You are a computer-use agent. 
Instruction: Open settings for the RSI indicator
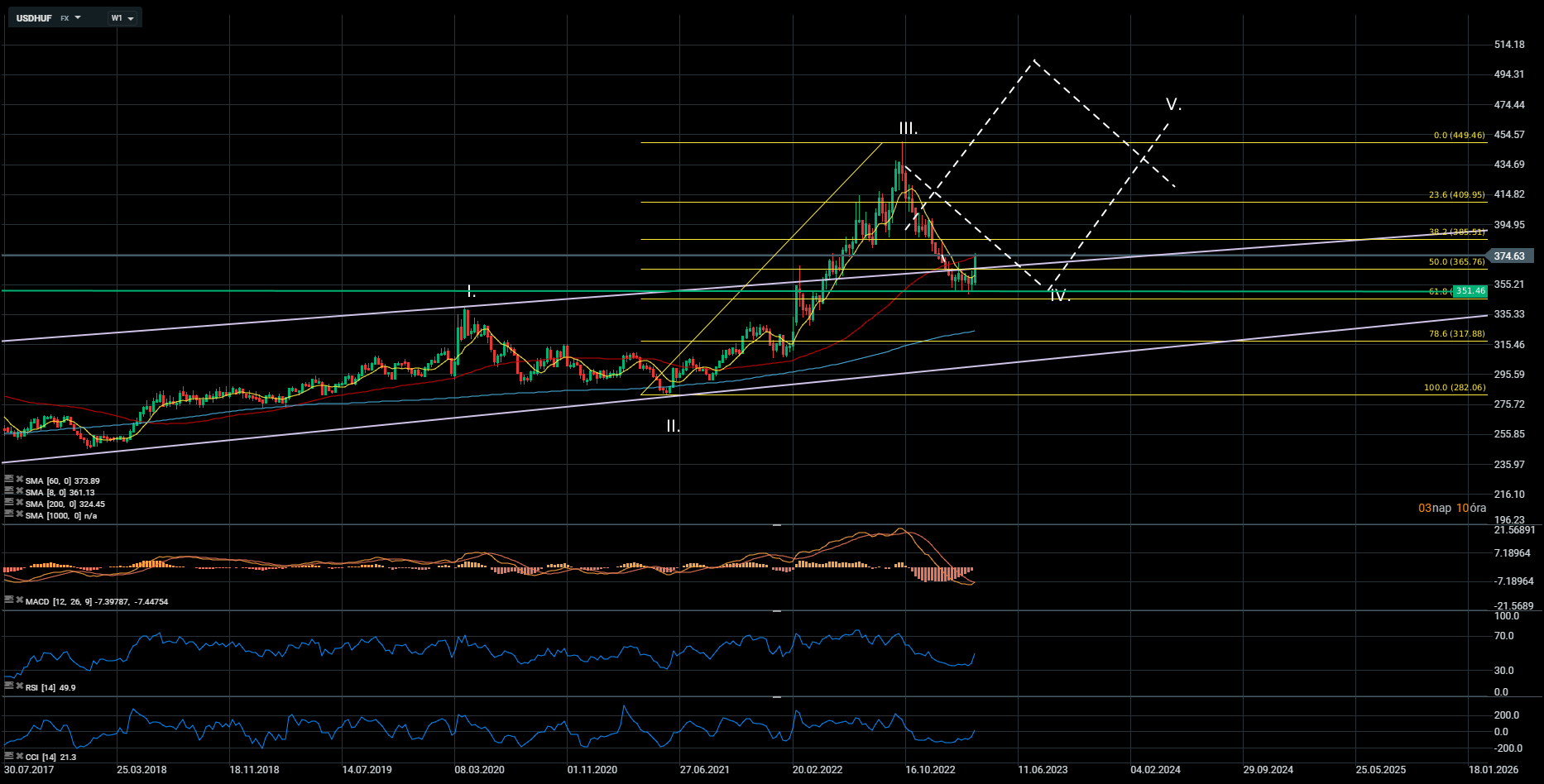tap(8, 686)
